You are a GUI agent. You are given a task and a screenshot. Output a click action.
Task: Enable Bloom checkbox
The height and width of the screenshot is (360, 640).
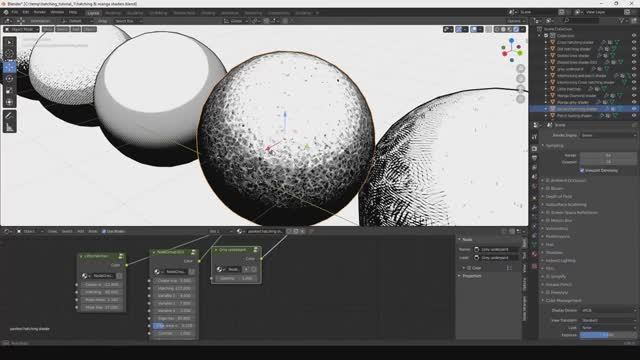pos(548,189)
